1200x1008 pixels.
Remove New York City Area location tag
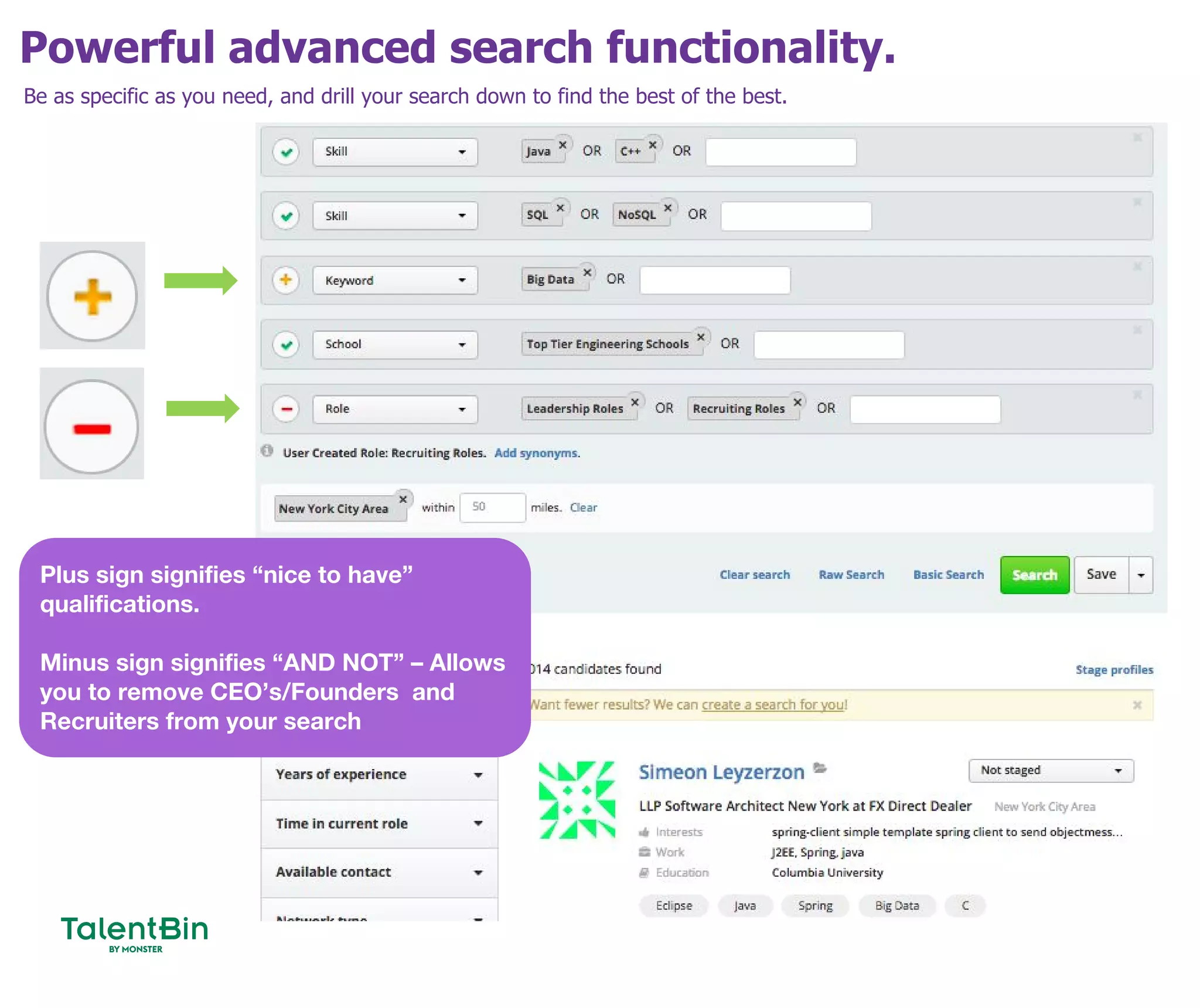pyautogui.click(x=403, y=499)
